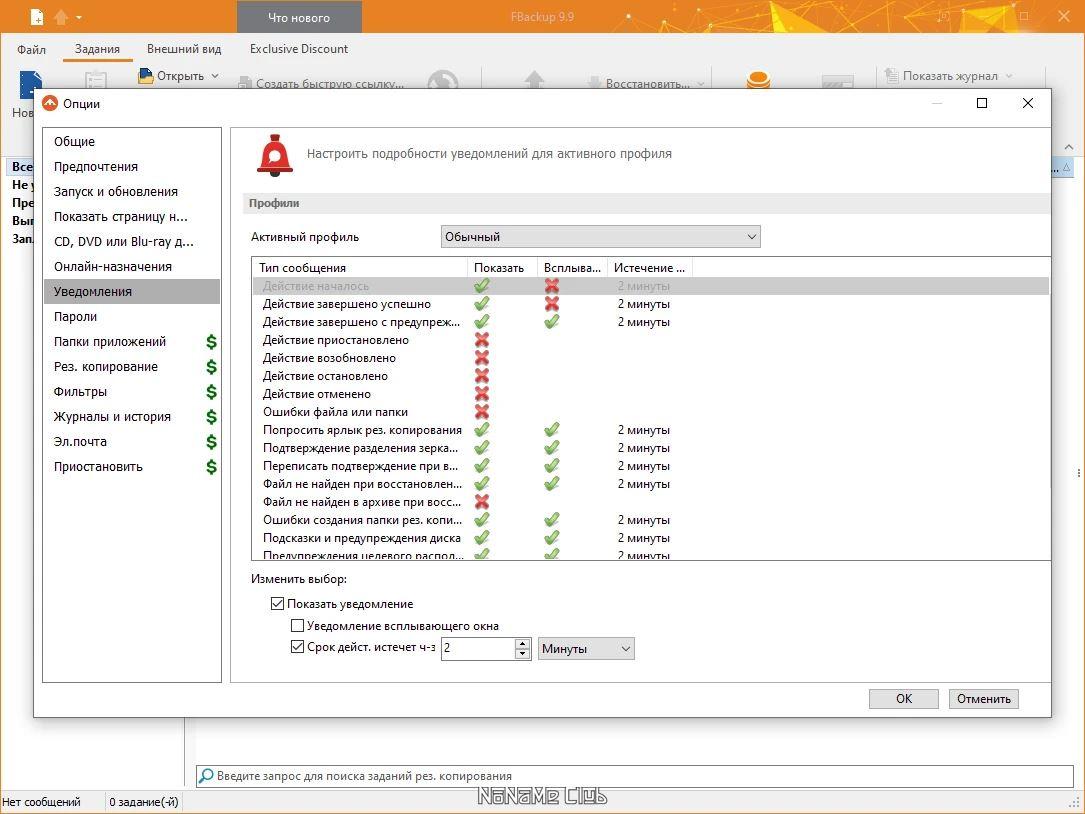Toggle Показать mark for Действие приостановлено
Image resolution: width=1085 pixels, height=814 pixels.
pos(482,340)
